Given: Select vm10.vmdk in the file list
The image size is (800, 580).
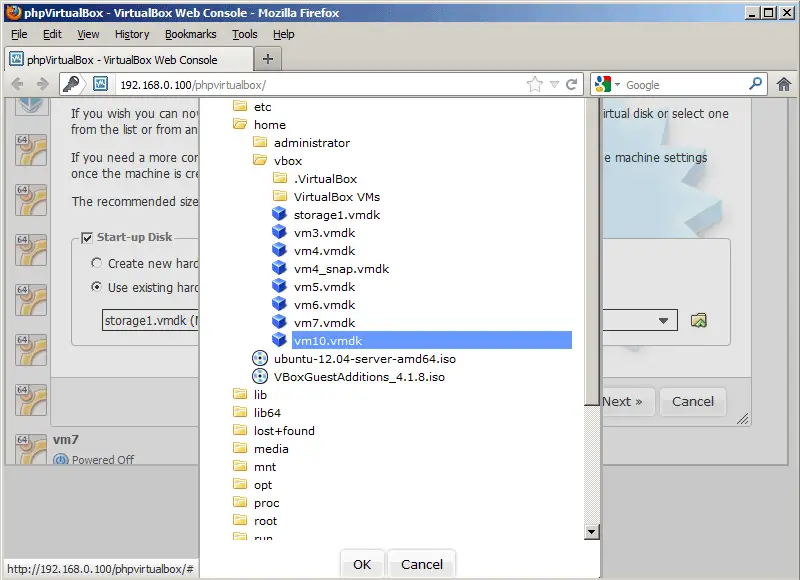Looking at the screenshot, I should pyautogui.click(x=432, y=340).
